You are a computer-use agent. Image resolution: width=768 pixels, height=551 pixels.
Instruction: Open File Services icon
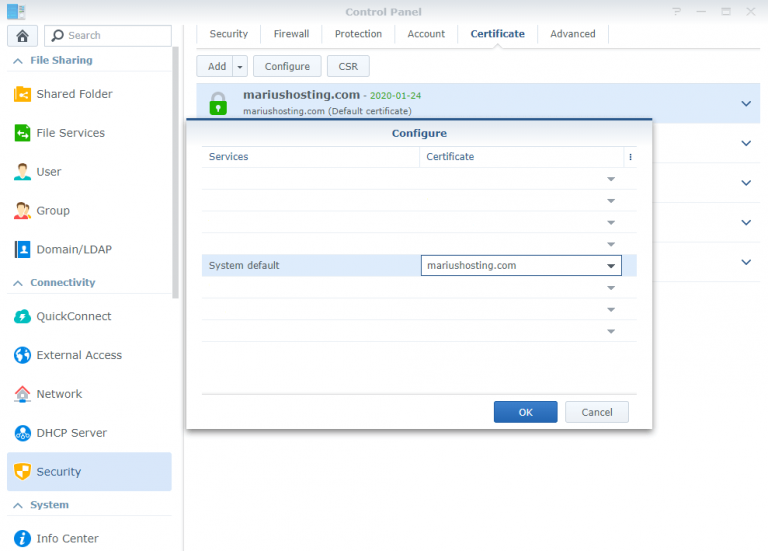pos(22,133)
